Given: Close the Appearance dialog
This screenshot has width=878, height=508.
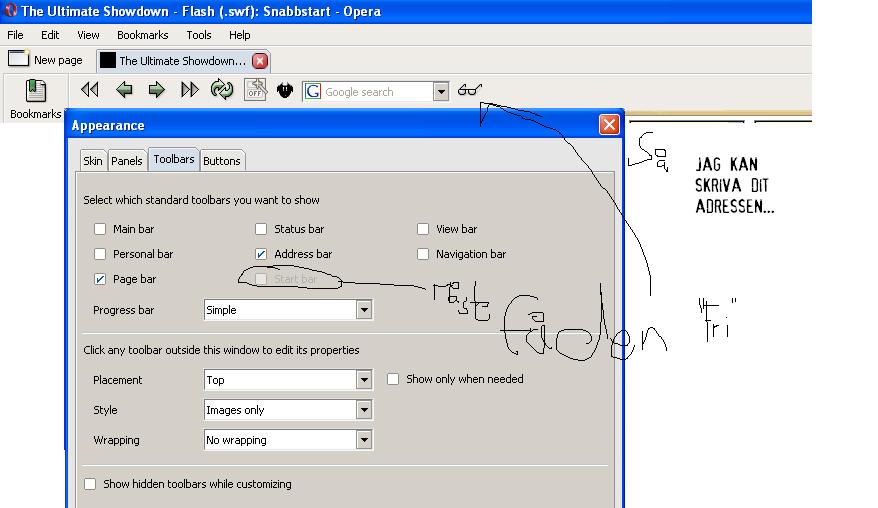Looking at the screenshot, I should (x=609, y=124).
